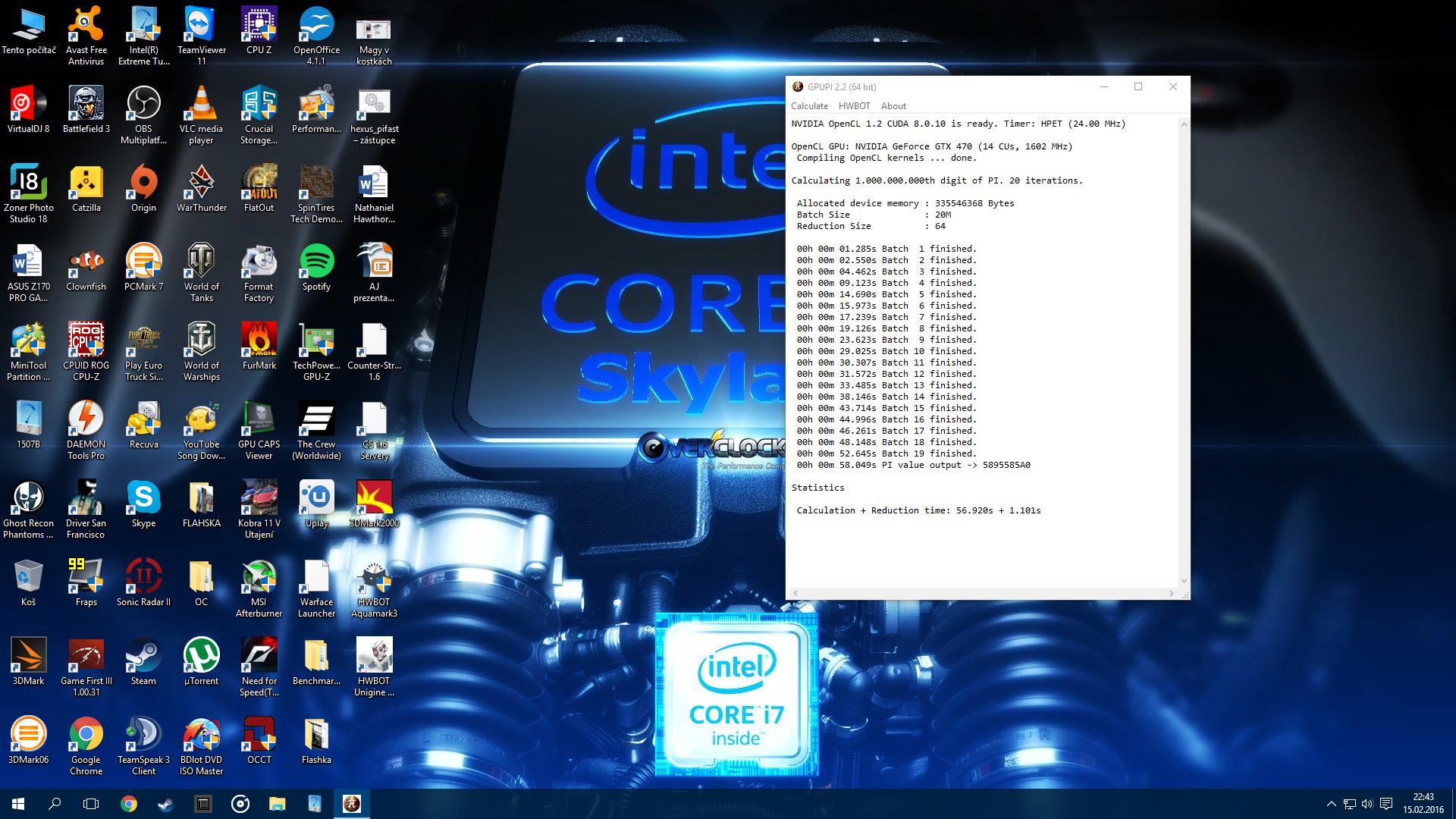Select the HWBOT Unigine icon
This screenshot has width=1456, height=819.
point(374,667)
